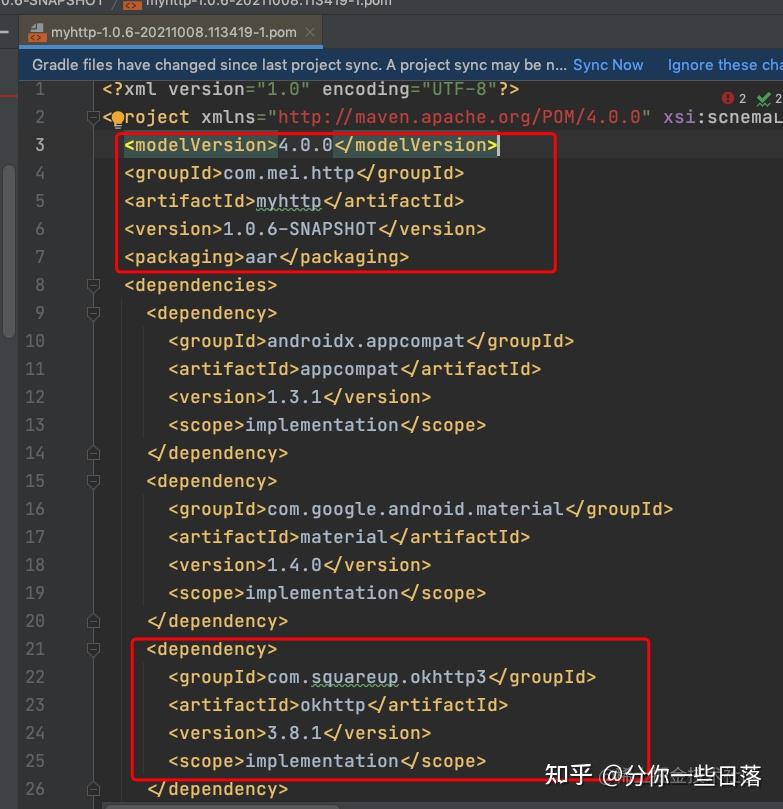783x809 pixels.
Task: Click the Ignore these changes link
Action: tap(725, 65)
